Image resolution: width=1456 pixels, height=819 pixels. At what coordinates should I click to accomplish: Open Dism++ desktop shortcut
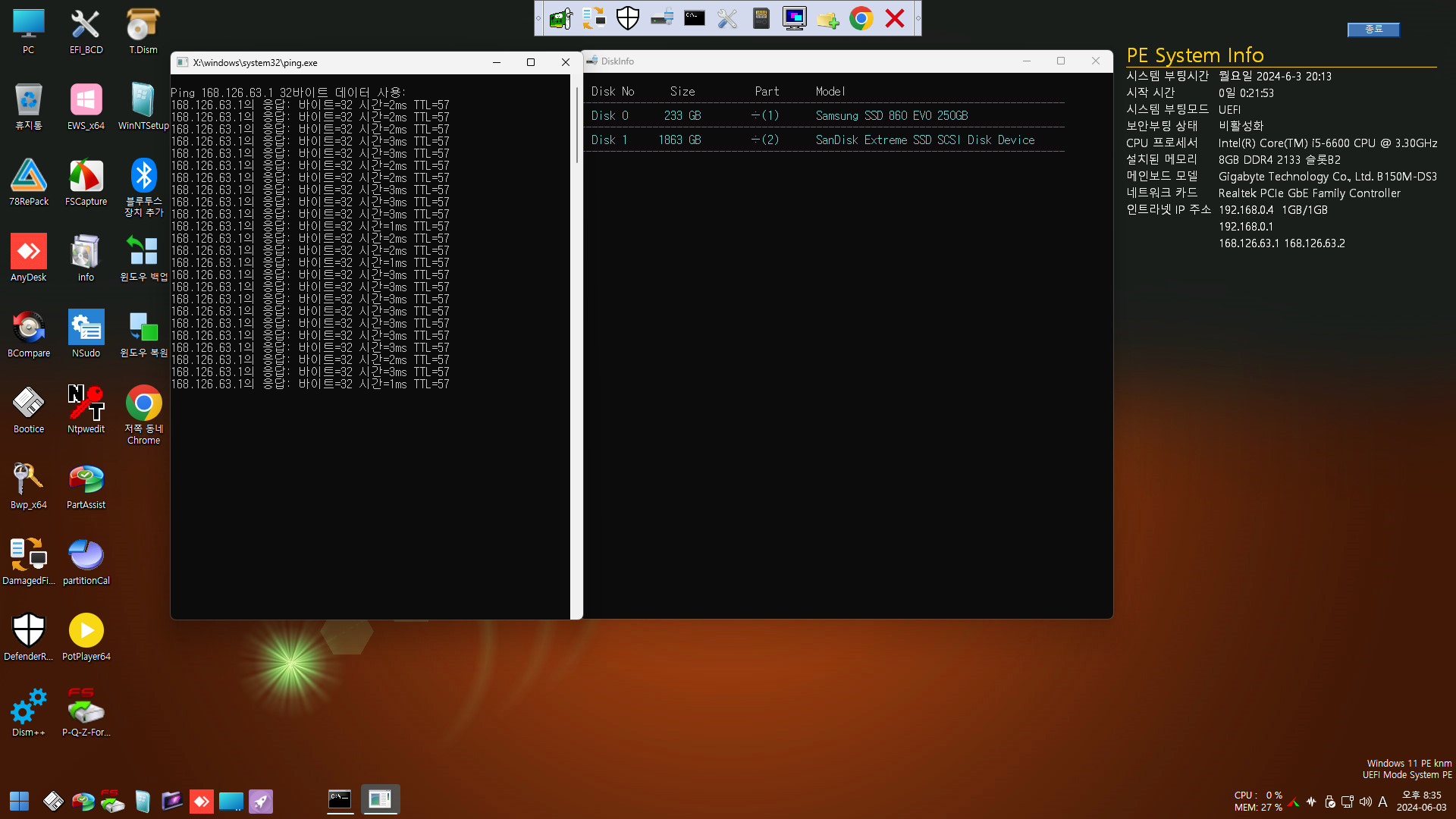point(29,714)
